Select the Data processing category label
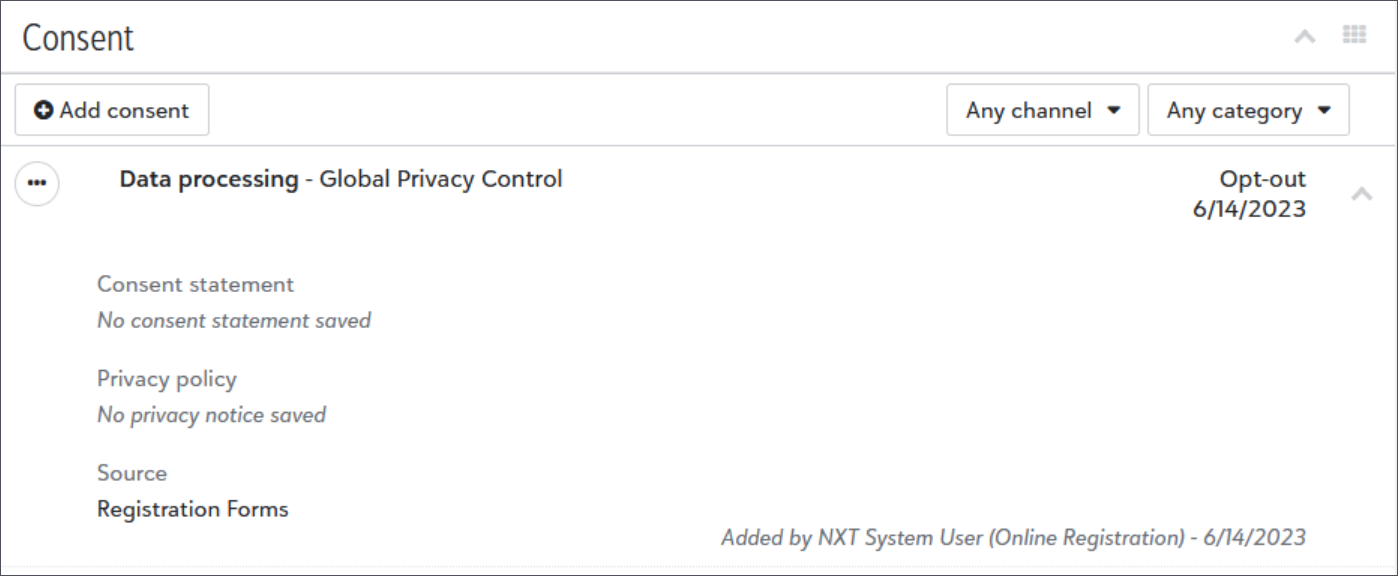Viewport: 1398px width, 576px height. pos(209,179)
